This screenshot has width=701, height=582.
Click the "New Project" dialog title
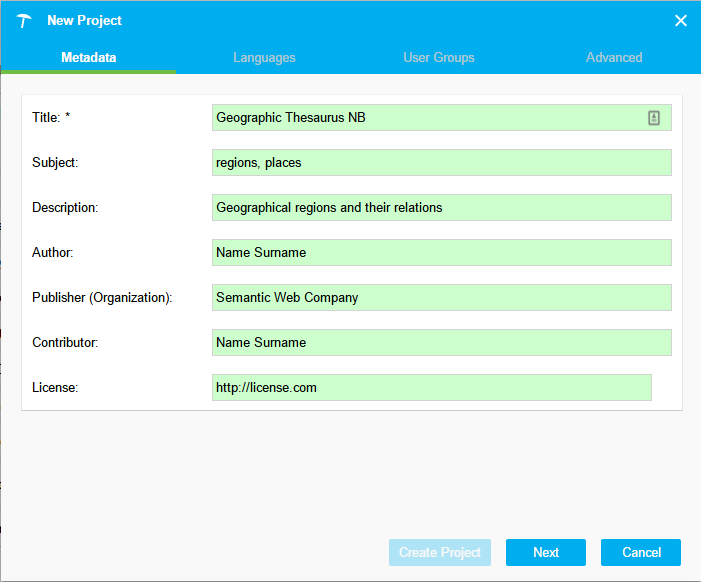(x=84, y=21)
